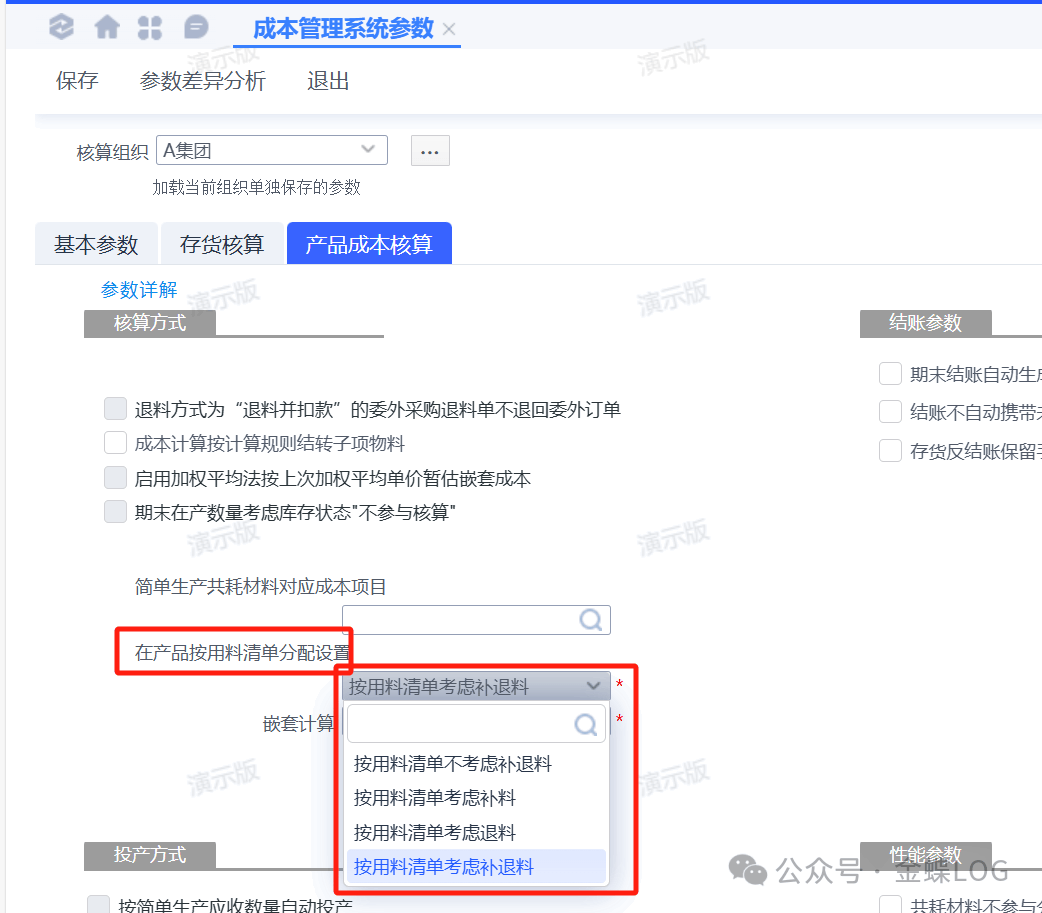1042x913 pixels.
Task: Tick the 退料方式为"退料并扣款" checkbox
Action: 116,409
